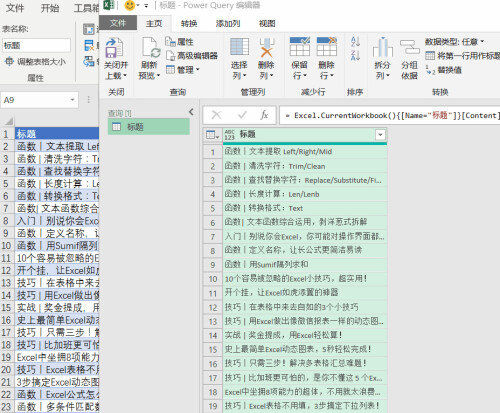Click Replace Values (替换值)
500x413 pixels.
point(444,70)
